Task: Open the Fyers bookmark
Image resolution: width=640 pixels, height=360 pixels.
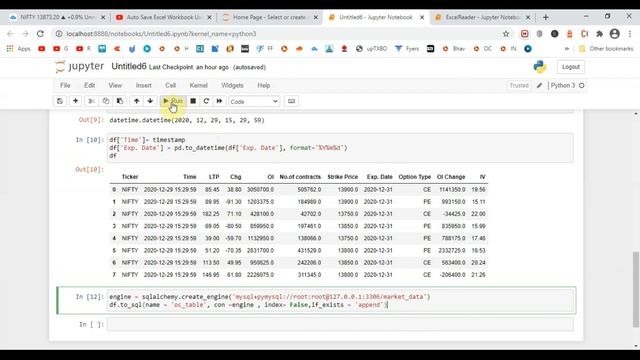Action: click(x=407, y=49)
